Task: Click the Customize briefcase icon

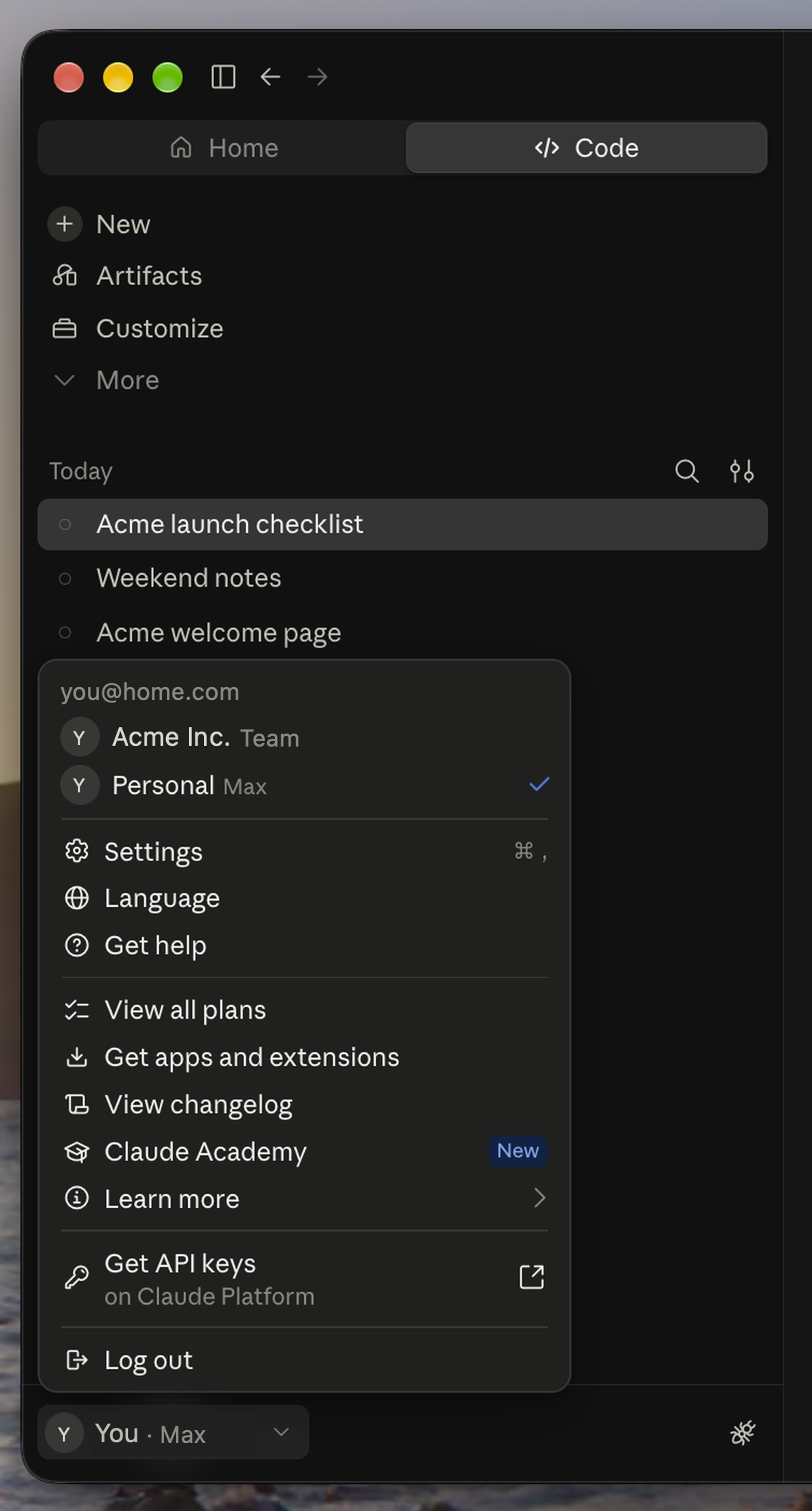Action: coord(64,329)
